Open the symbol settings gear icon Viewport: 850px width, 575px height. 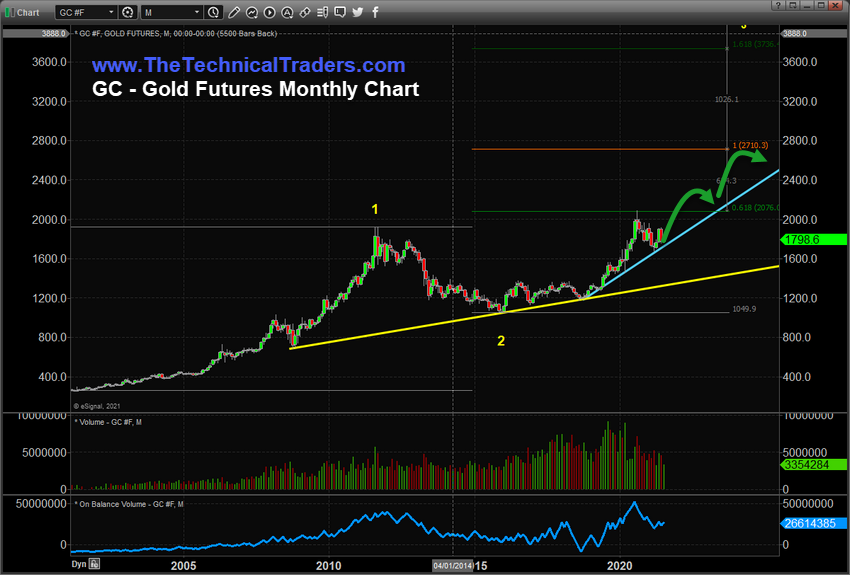[x=127, y=12]
